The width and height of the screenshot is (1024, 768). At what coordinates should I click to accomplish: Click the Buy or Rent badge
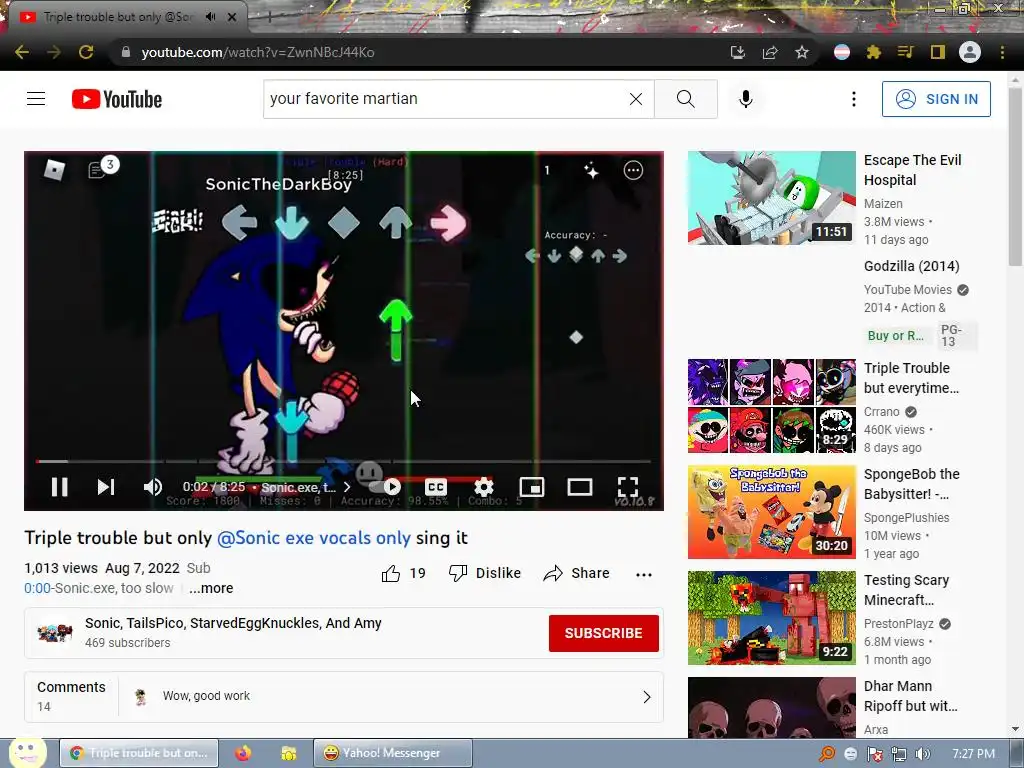click(x=895, y=336)
